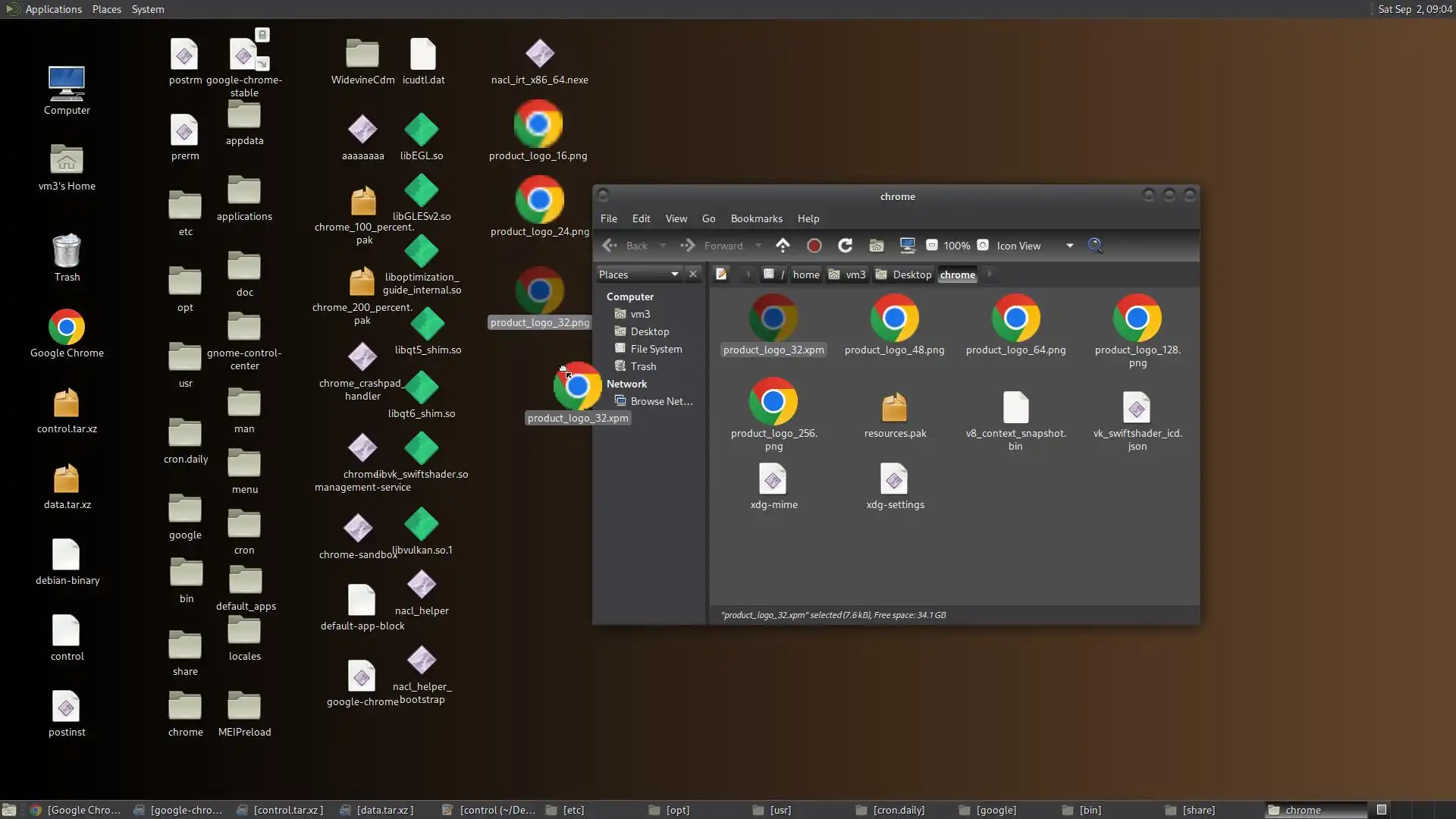Viewport: 1456px width, 819px height.
Task: Select File System in the Places sidebar
Action: click(655, 349)
